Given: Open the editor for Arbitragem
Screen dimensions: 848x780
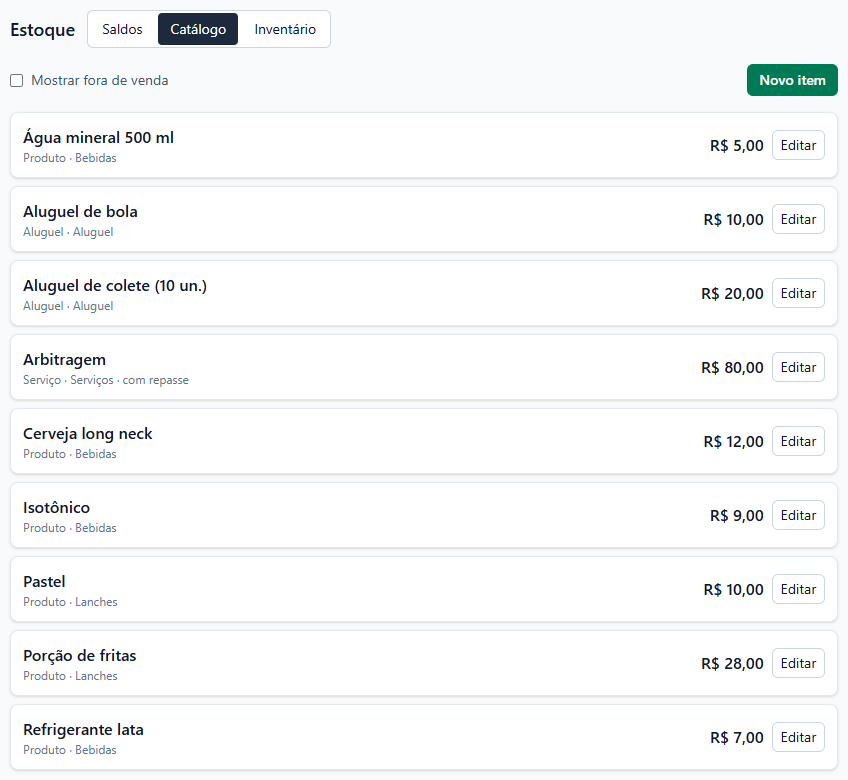Looking at the screenshot, I should pos(798,367).
